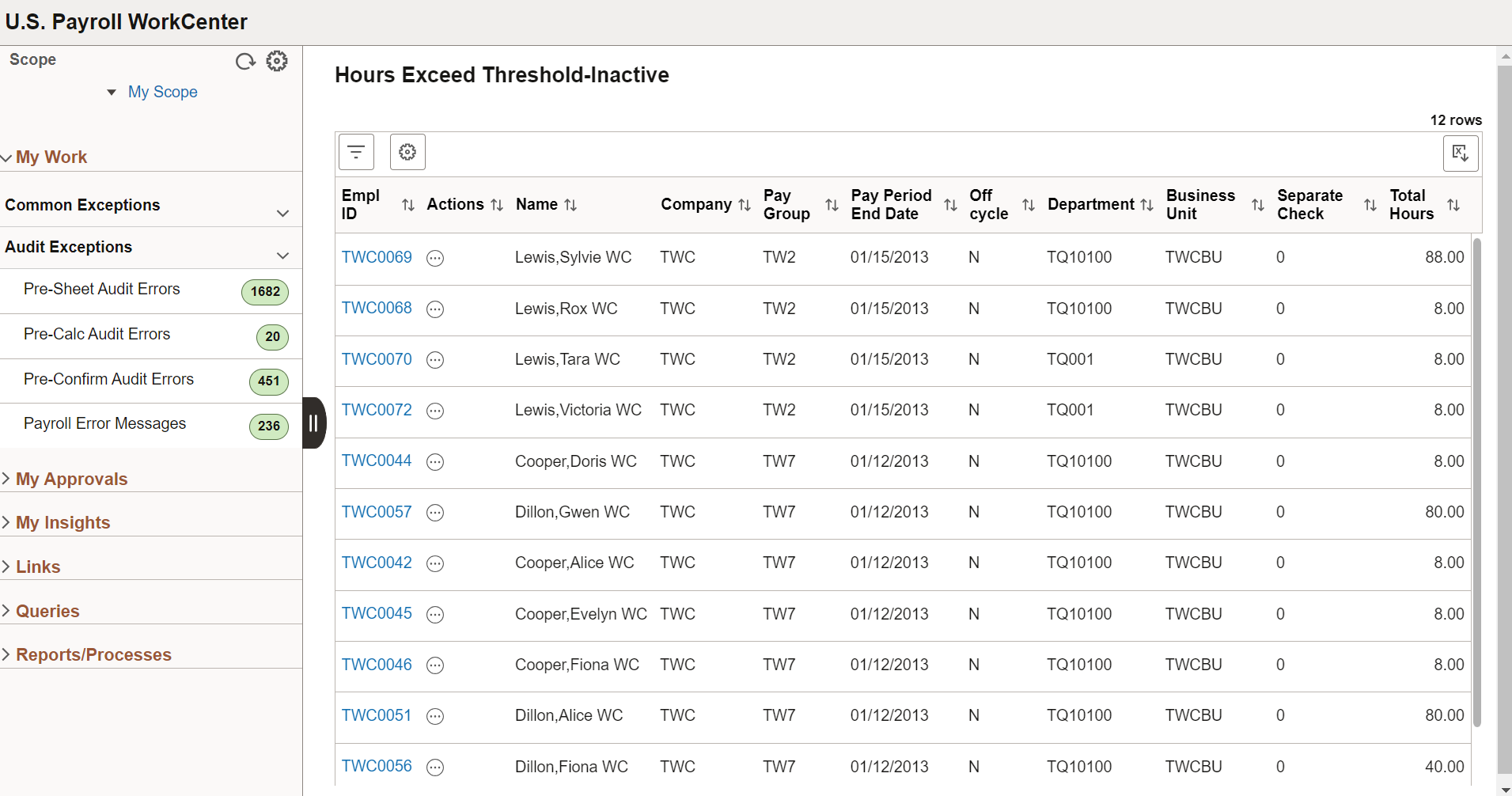Open grid personalize gear icon
The height and width of the screenshot is (796, 1512).
[407, 152]
